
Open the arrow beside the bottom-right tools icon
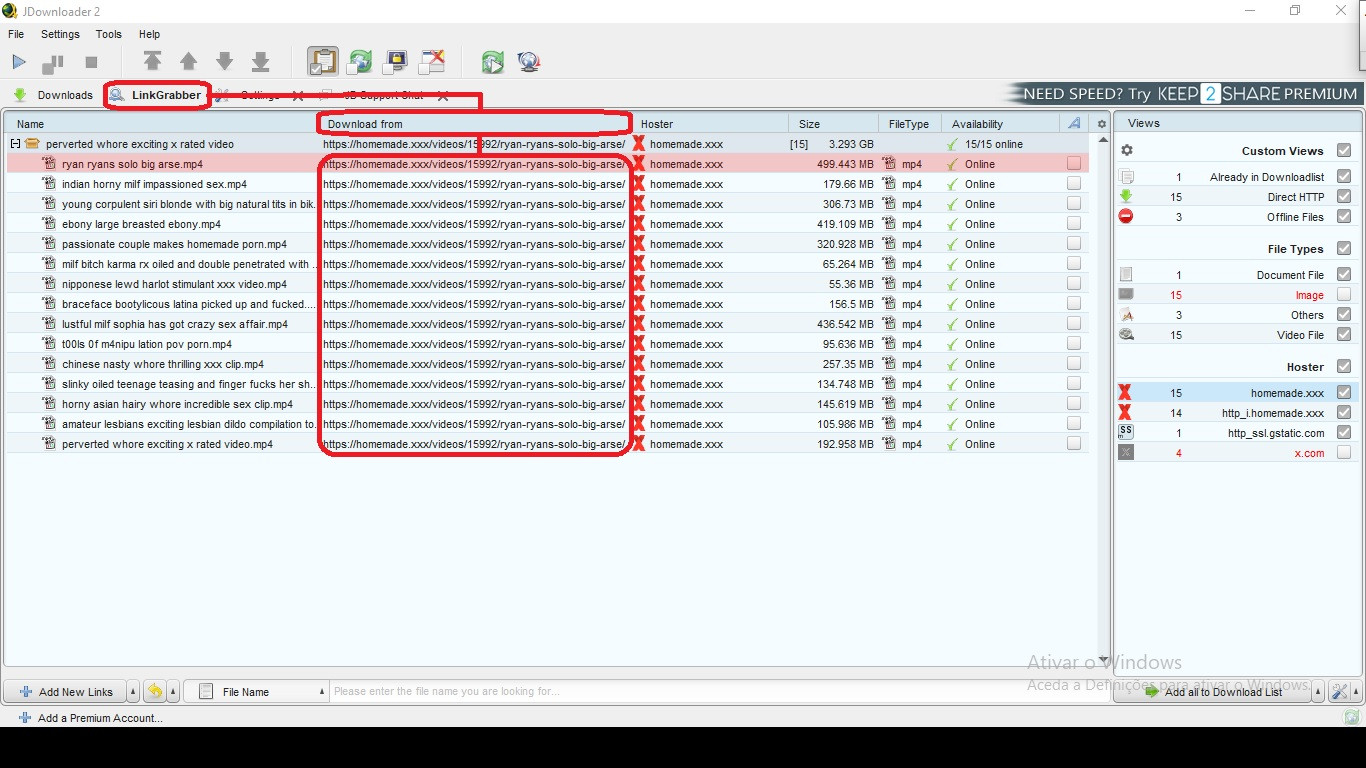pyautogui.click(x=1358, y=691)
